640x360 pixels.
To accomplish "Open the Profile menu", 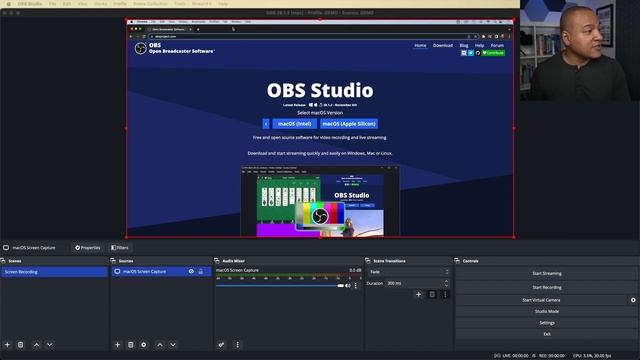I will (120, 4).
